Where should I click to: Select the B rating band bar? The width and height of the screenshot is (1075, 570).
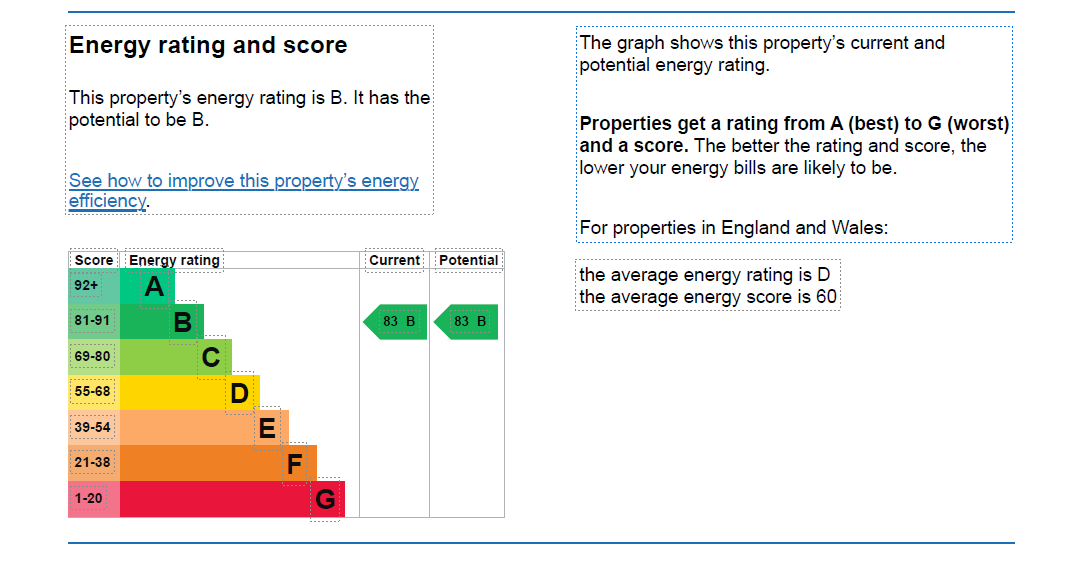(x=162, y=322)
